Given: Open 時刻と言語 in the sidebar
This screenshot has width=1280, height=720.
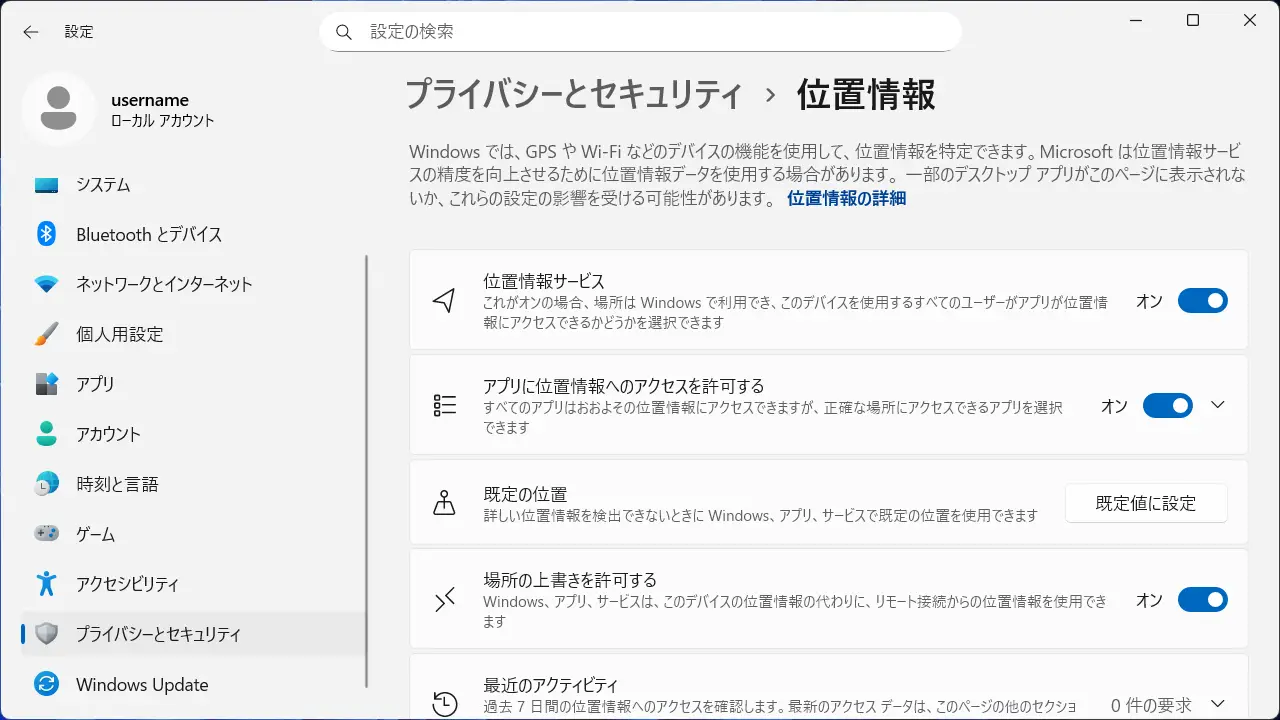Looking at the screenshot, I should pos(117,484).
